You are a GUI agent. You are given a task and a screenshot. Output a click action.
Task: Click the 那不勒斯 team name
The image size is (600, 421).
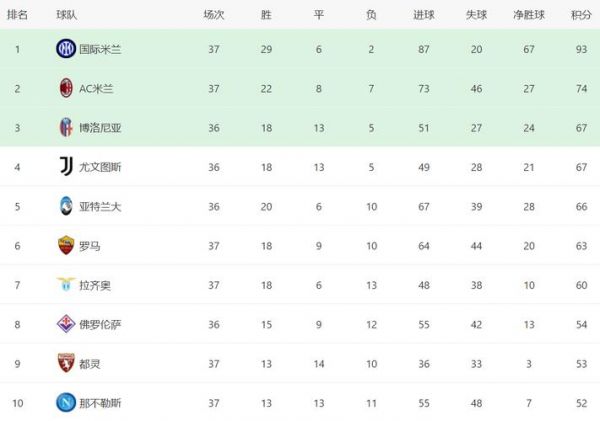click(x=100, y=403)
